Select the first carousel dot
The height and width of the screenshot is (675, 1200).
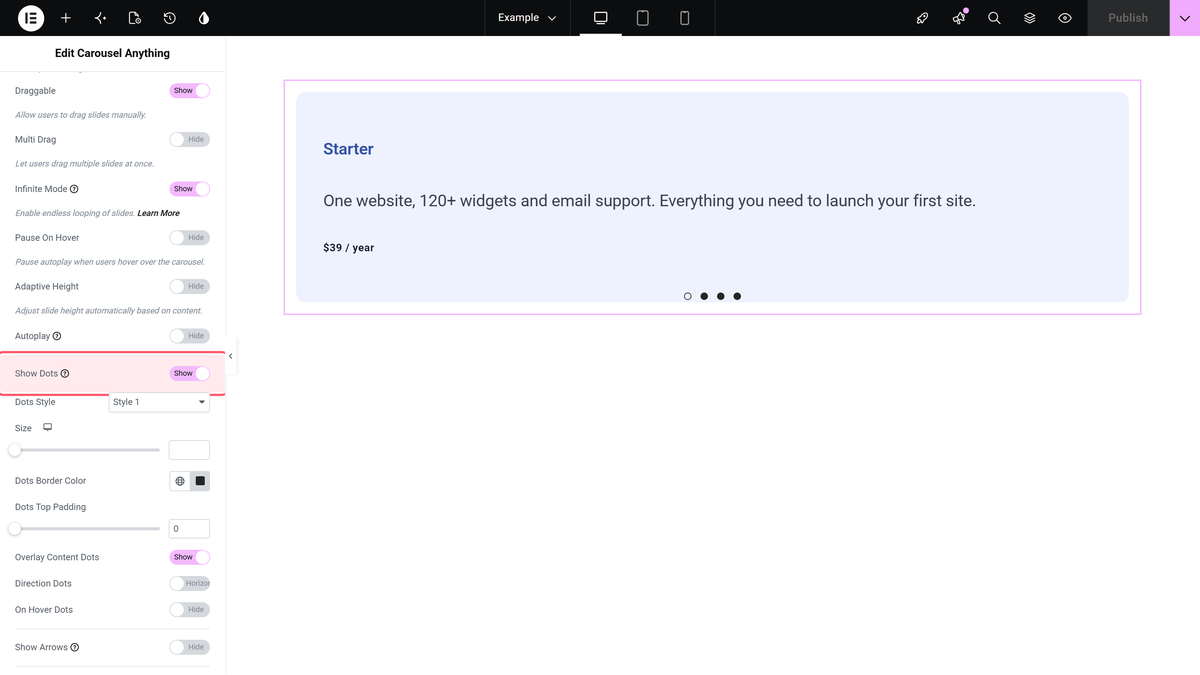[x=688, y=296]
